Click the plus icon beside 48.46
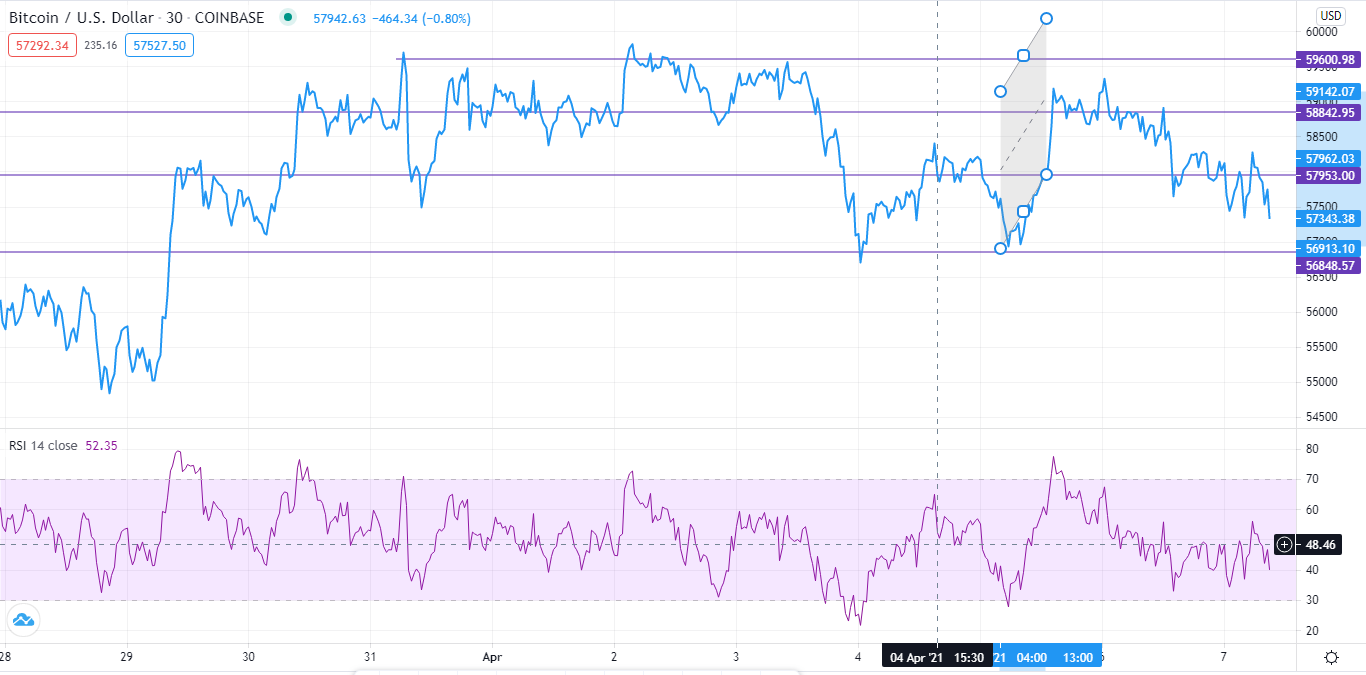 (1285, 544)
